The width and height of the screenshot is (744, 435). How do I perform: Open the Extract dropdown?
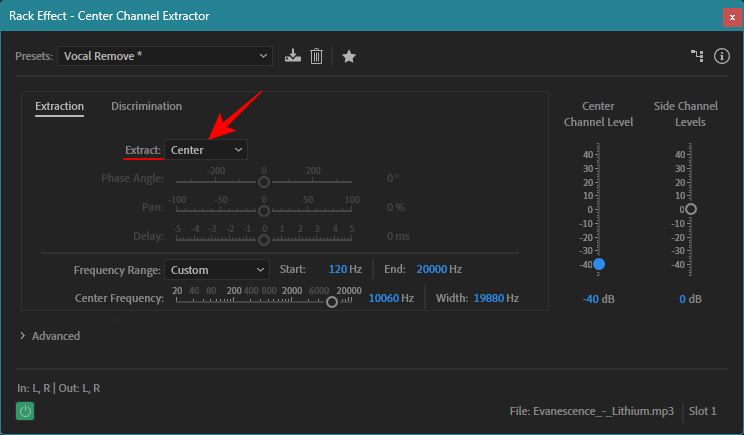coord(206,150)
